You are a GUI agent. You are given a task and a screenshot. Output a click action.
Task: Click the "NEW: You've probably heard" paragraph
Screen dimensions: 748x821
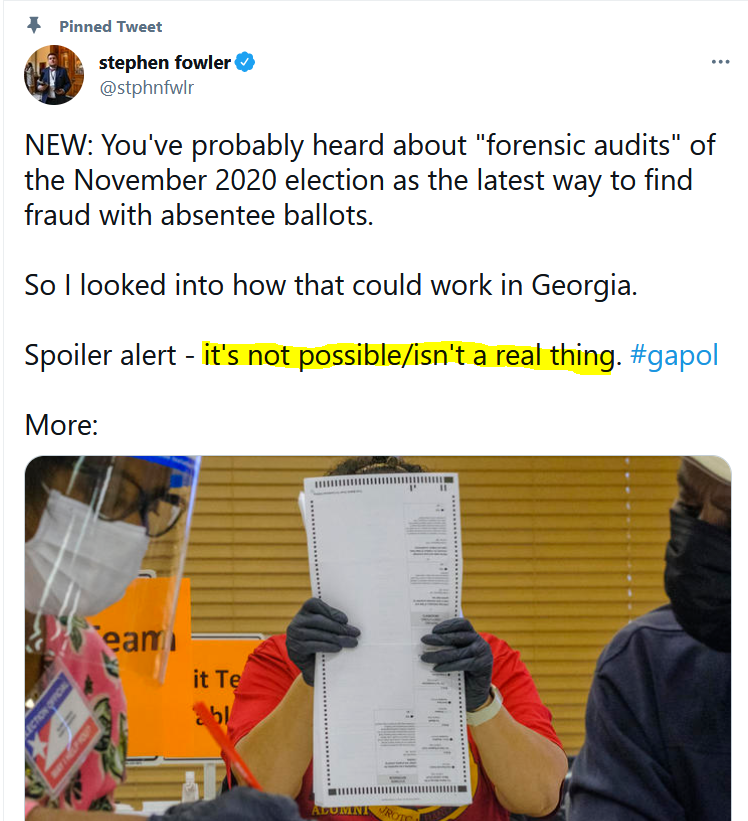(x=370, y=180)
